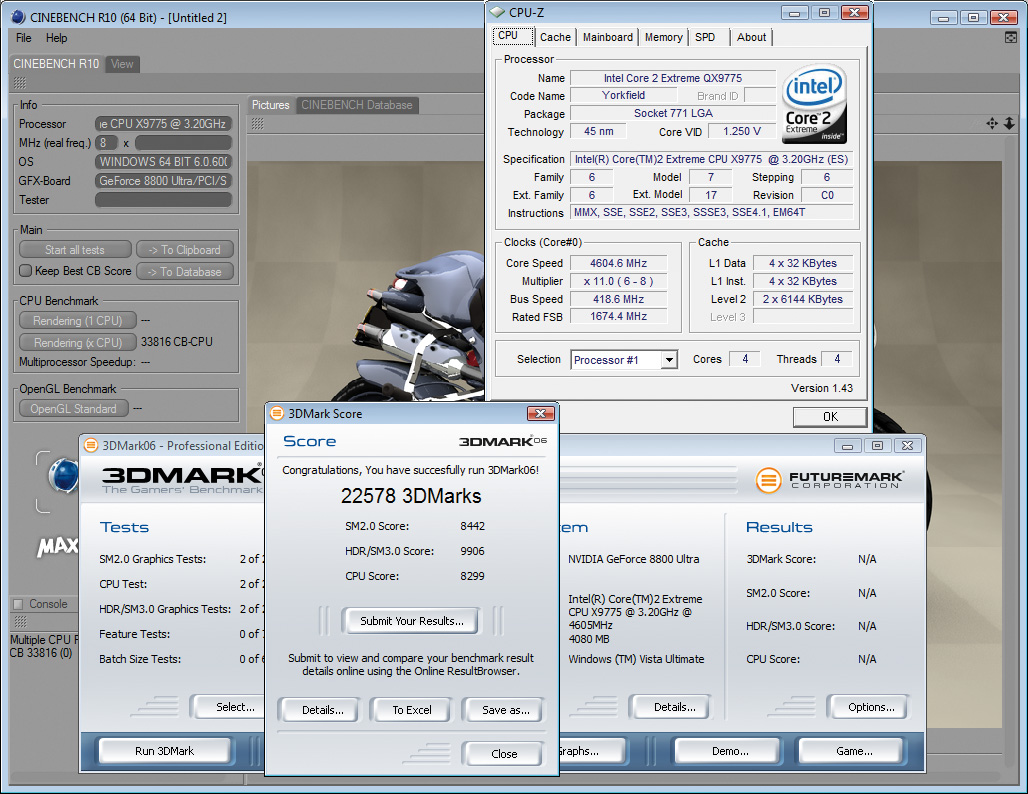The height and width of the screenshot is (794, 1028).
Task: Click the 3DMark06 window title icon
Action: (x=90, y=445)
